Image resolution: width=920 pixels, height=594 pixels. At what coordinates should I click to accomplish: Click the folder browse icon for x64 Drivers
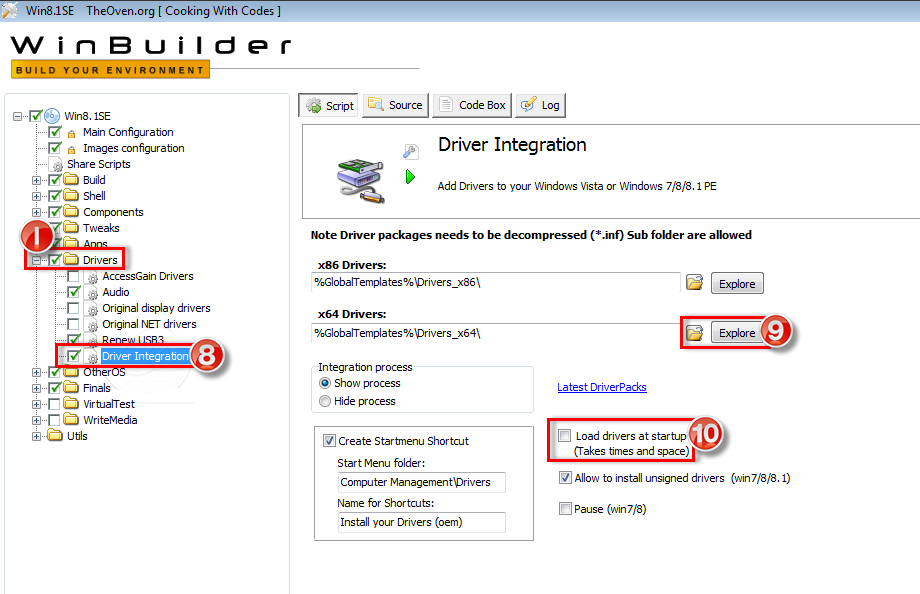[x=695, y=333]
